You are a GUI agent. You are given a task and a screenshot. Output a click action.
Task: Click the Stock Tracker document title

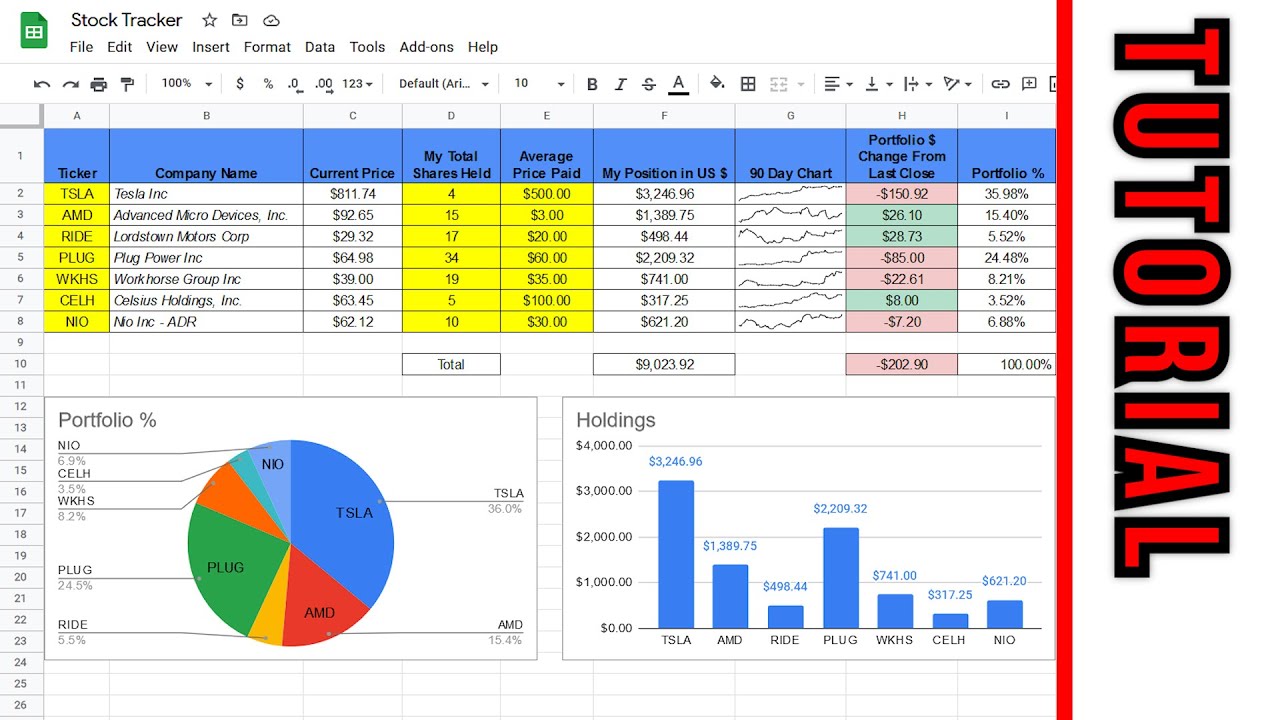(126, 20)
